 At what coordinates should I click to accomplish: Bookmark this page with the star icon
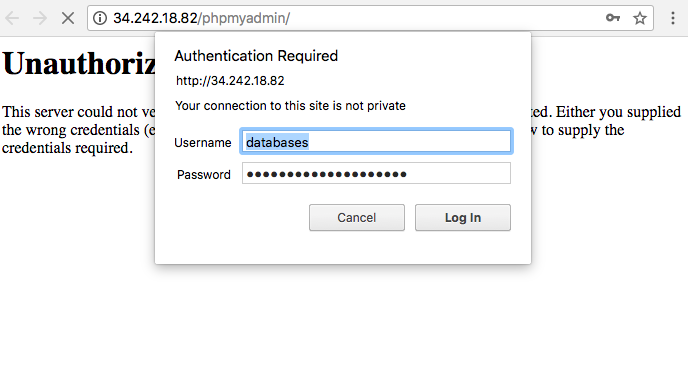click(x=640, y=18)
